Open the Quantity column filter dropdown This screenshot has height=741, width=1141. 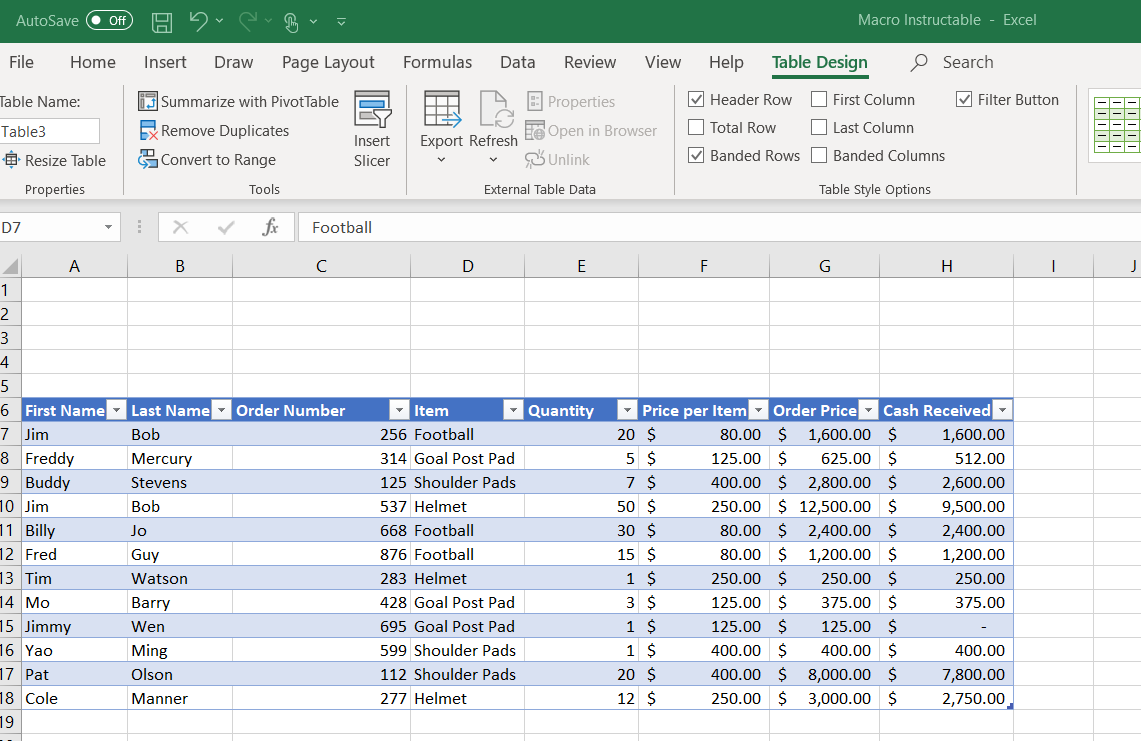(627, 410)
